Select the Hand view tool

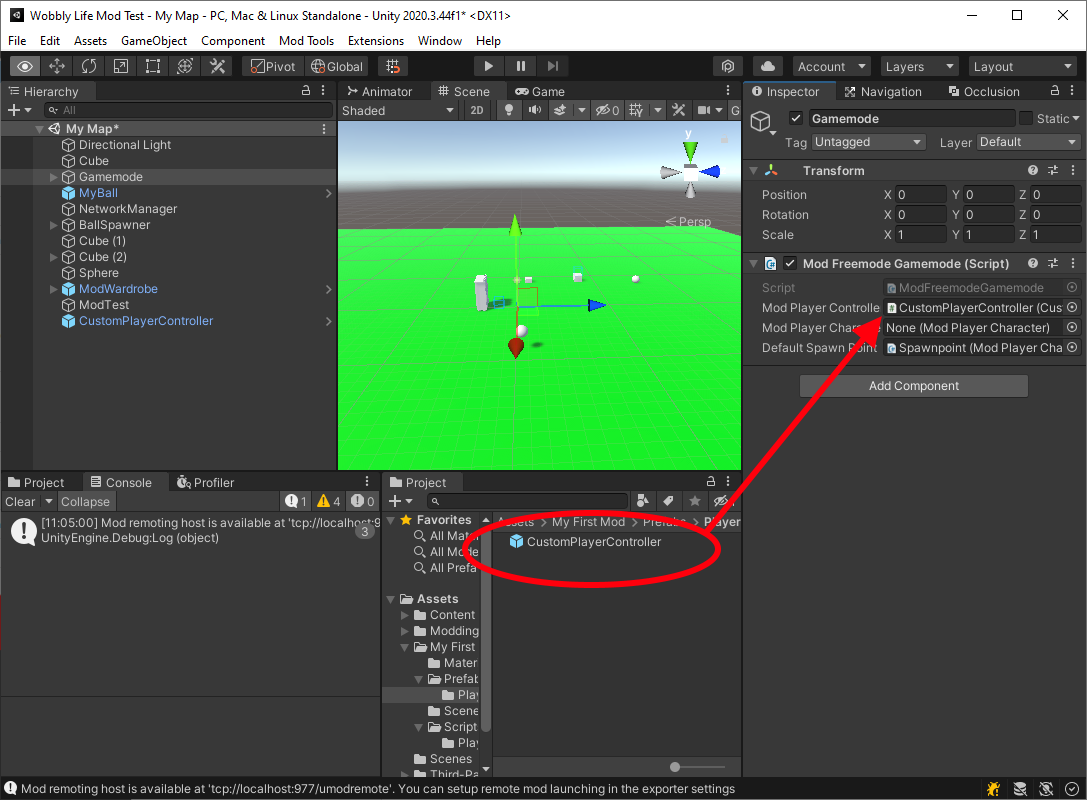click(x=25, y=67)
